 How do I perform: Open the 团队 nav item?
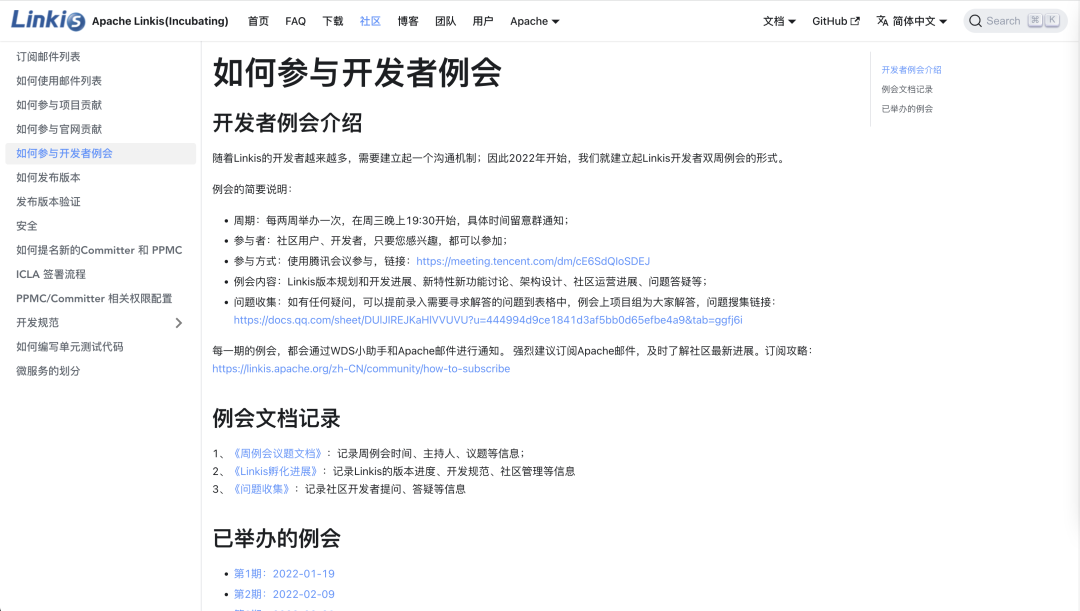(446, 21)
